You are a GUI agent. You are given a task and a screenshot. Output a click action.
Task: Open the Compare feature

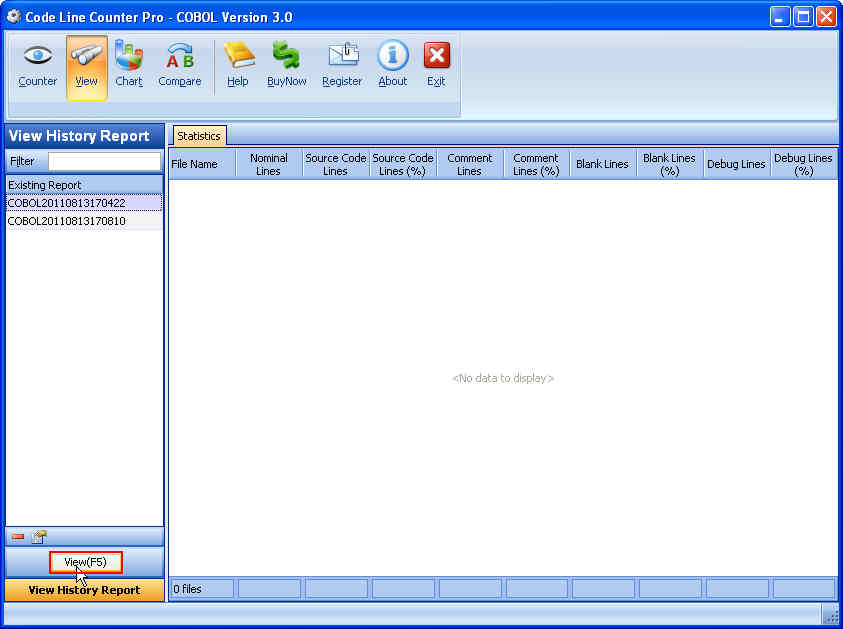[x=179, y=65]
